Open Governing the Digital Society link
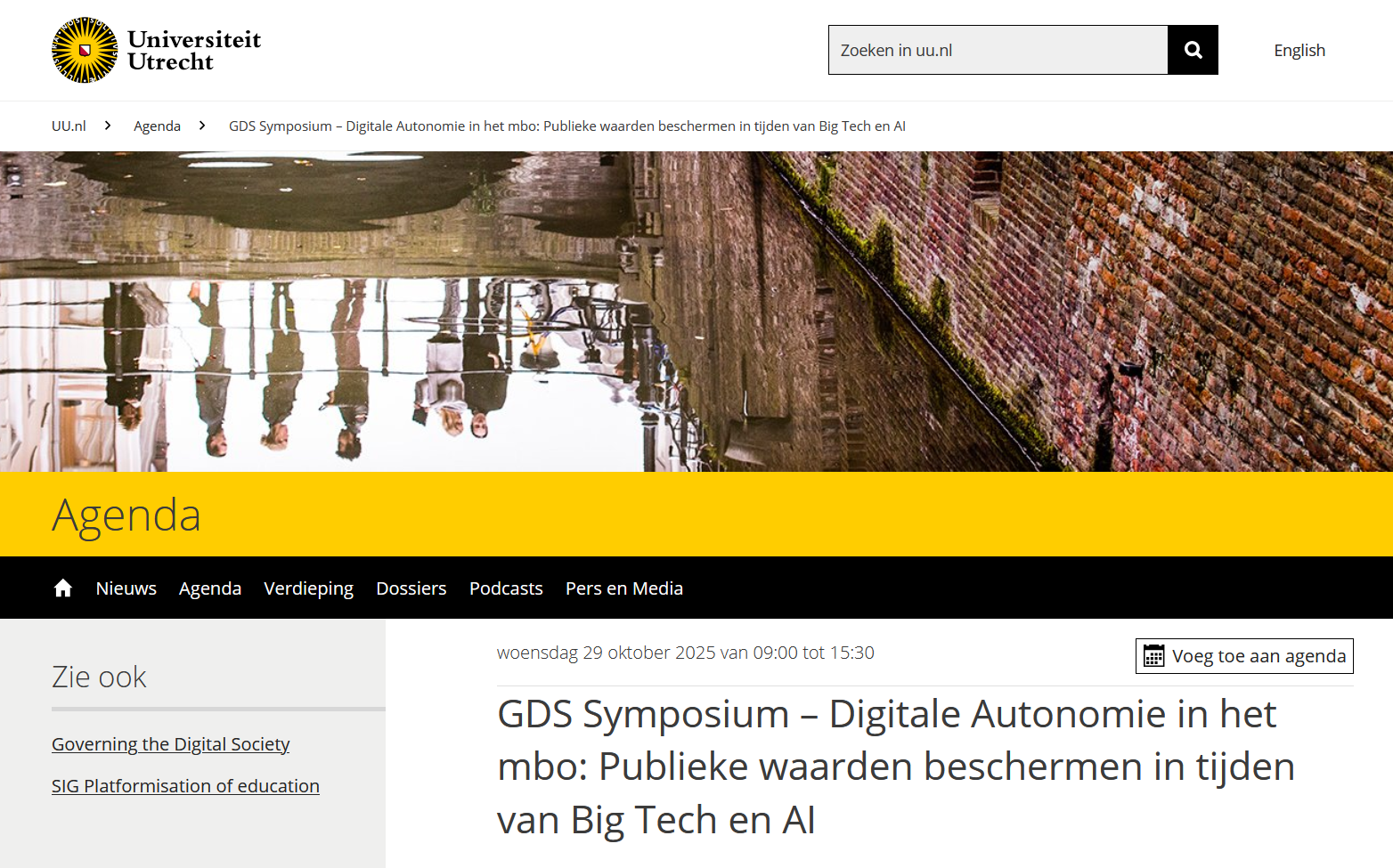Screen dimensions: 1393x868 coord(171,744)
